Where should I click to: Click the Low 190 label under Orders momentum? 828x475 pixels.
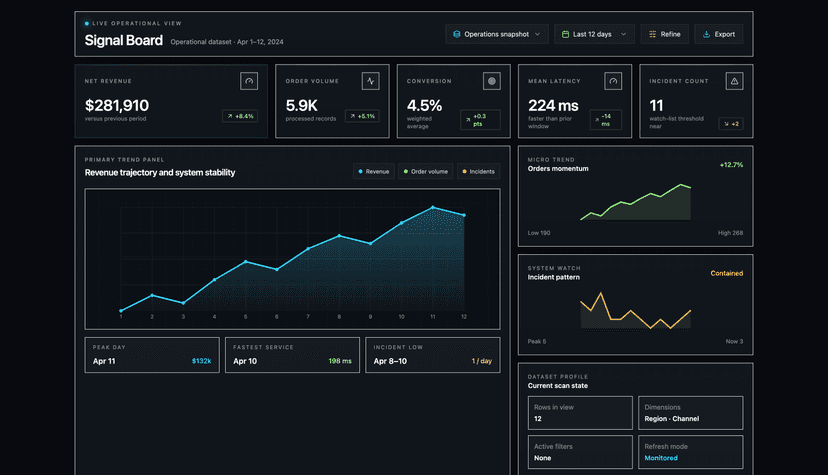[x=539, y=233]
